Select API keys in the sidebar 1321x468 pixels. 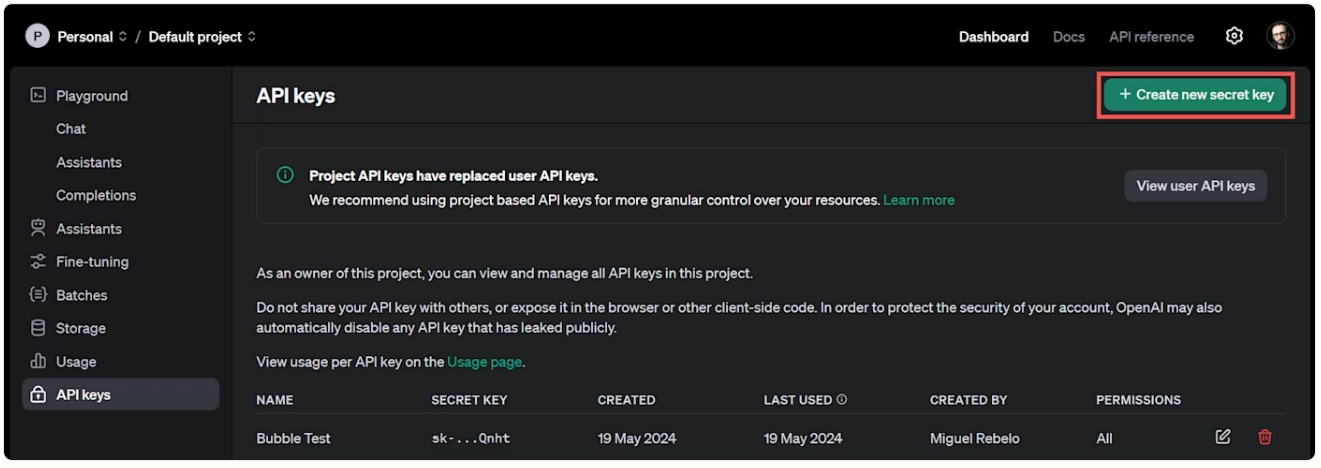click(x=121, y=394)
